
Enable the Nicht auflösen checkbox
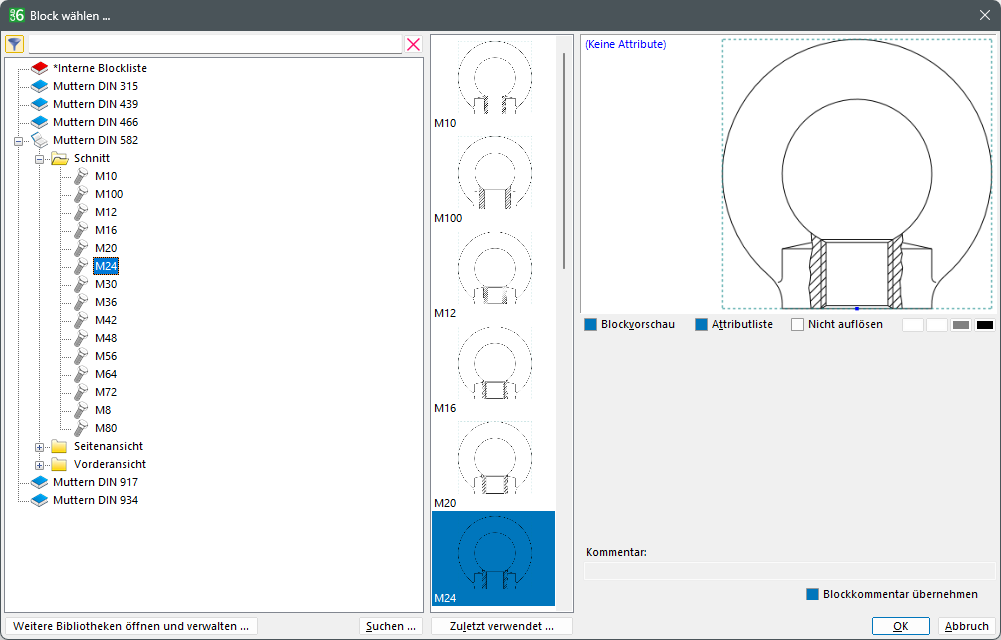point(798,325)
